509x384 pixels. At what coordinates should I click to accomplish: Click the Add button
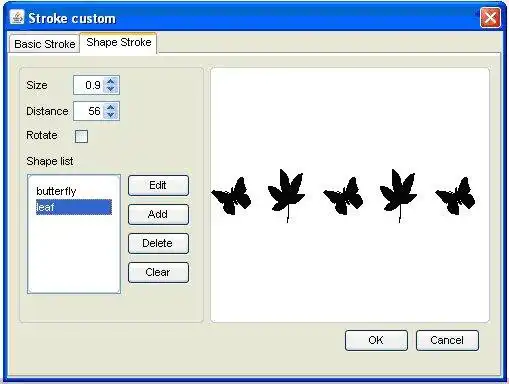pyautogui.click(x=158, y=214)
